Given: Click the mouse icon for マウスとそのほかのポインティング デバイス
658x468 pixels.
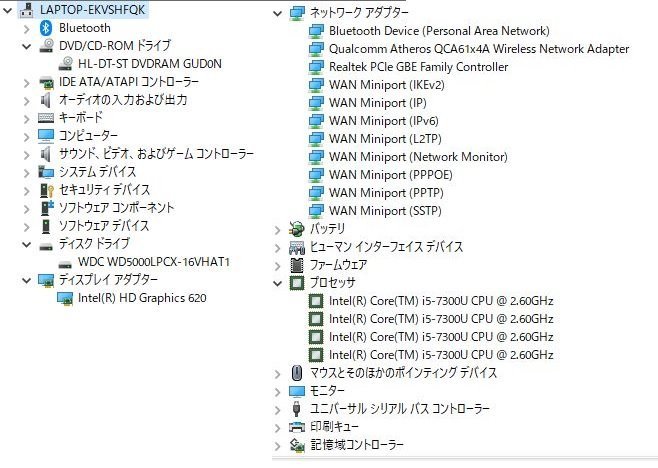Looking at the screenshot, I should tap(297, 373).
